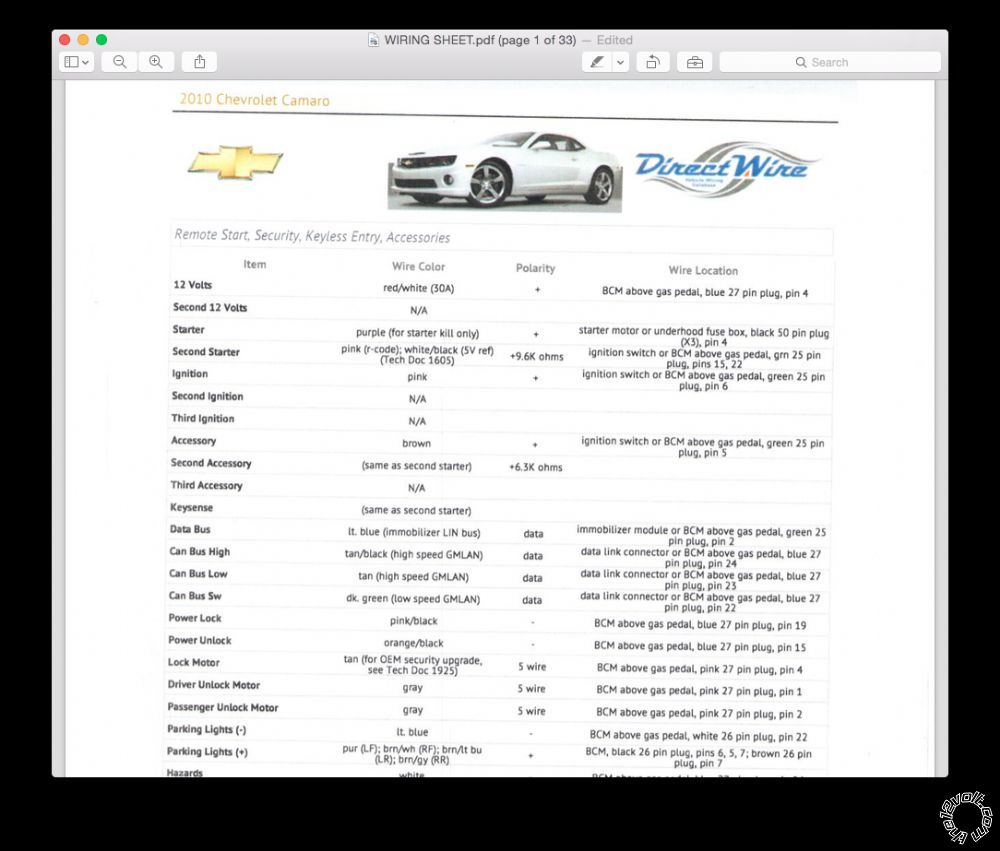The image size is (1000, 851).
Task: Expand the highlight color dropdown arrow
Action: click(x=620, y=62)
